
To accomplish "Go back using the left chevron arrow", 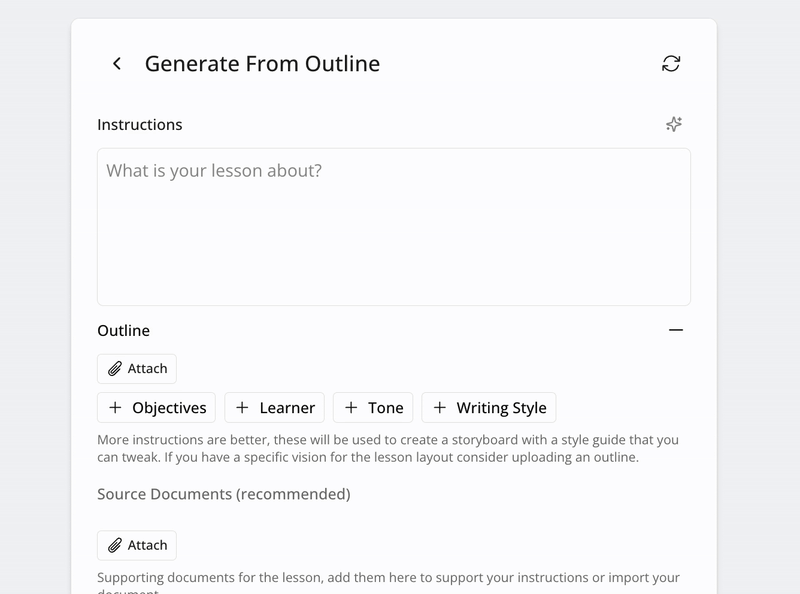I will 117,64.
